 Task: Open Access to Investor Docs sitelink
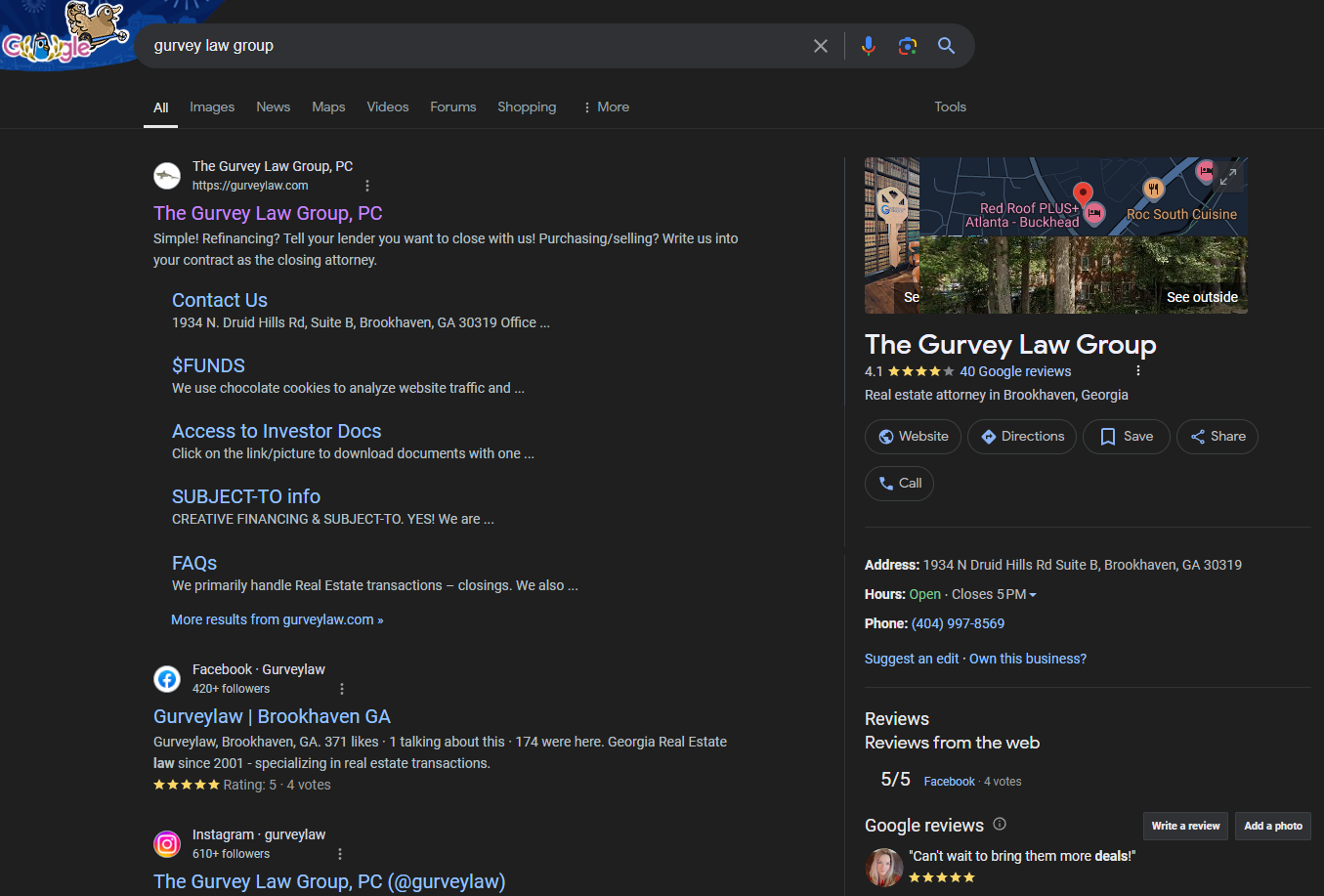(x=277, y=431)
